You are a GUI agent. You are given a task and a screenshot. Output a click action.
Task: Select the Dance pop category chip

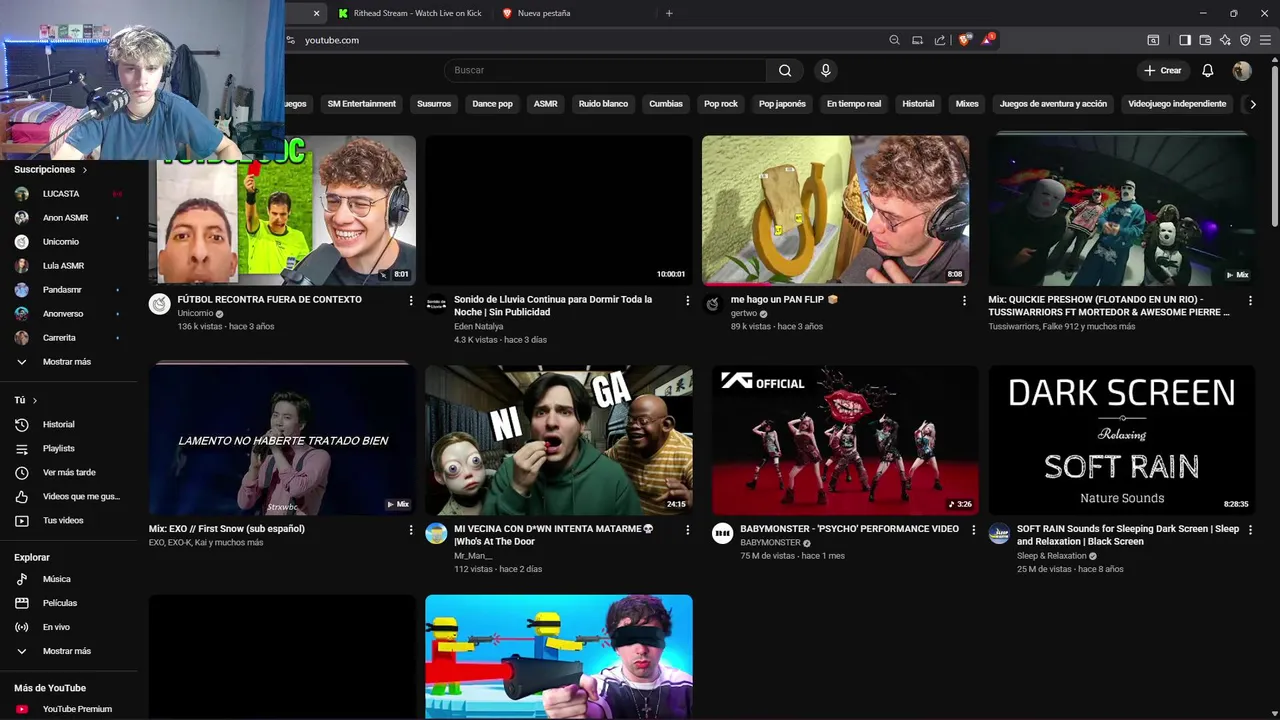click(492, 104)
